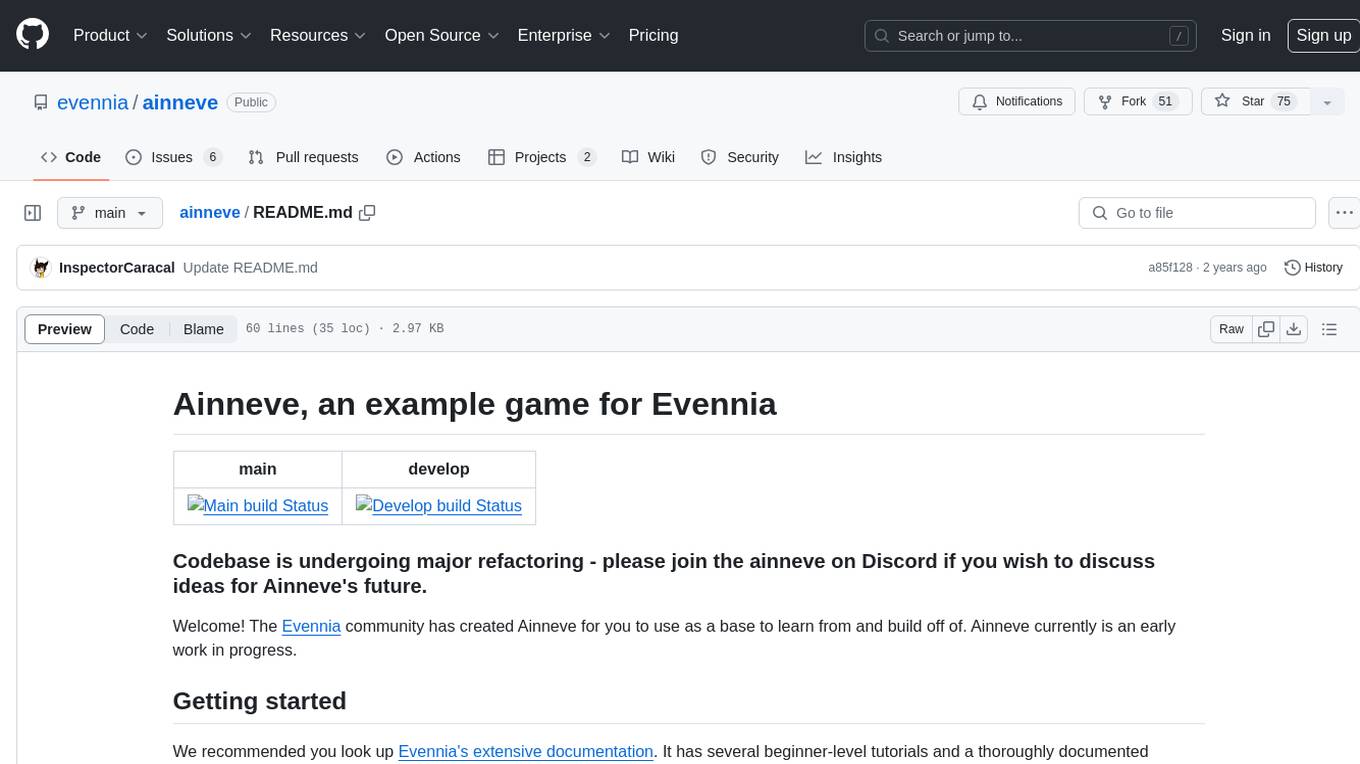Expand the Product menu
Image resolution: width=1360 pixels, height=764 pixels.
pyautogui.click(x=110, y=35)
